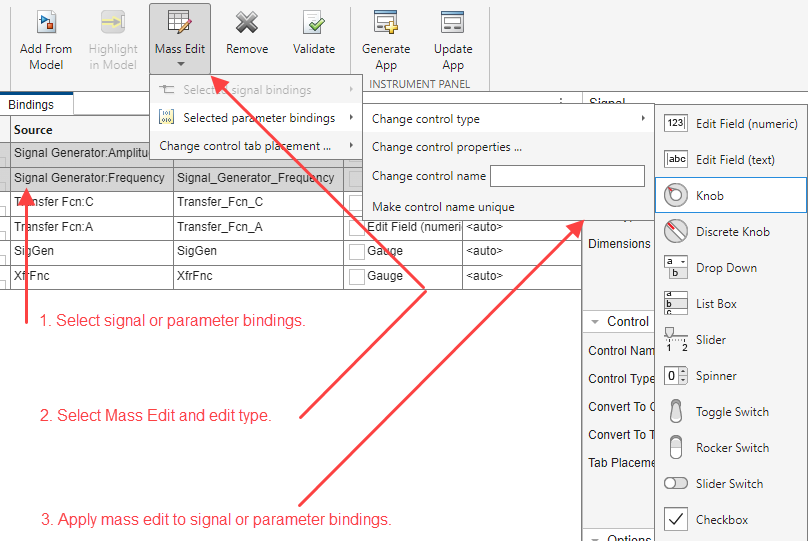This screenshot has height=541, width=808.
Task: Expand Change control tab placement submenu arrow
Action: (351, 145)
